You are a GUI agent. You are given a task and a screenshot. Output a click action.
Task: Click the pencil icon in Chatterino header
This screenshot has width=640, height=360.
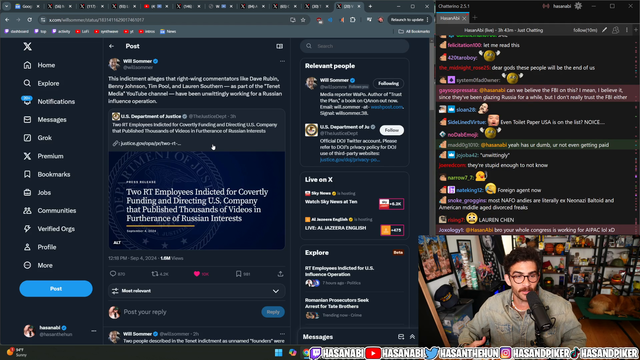pos(604,30)
